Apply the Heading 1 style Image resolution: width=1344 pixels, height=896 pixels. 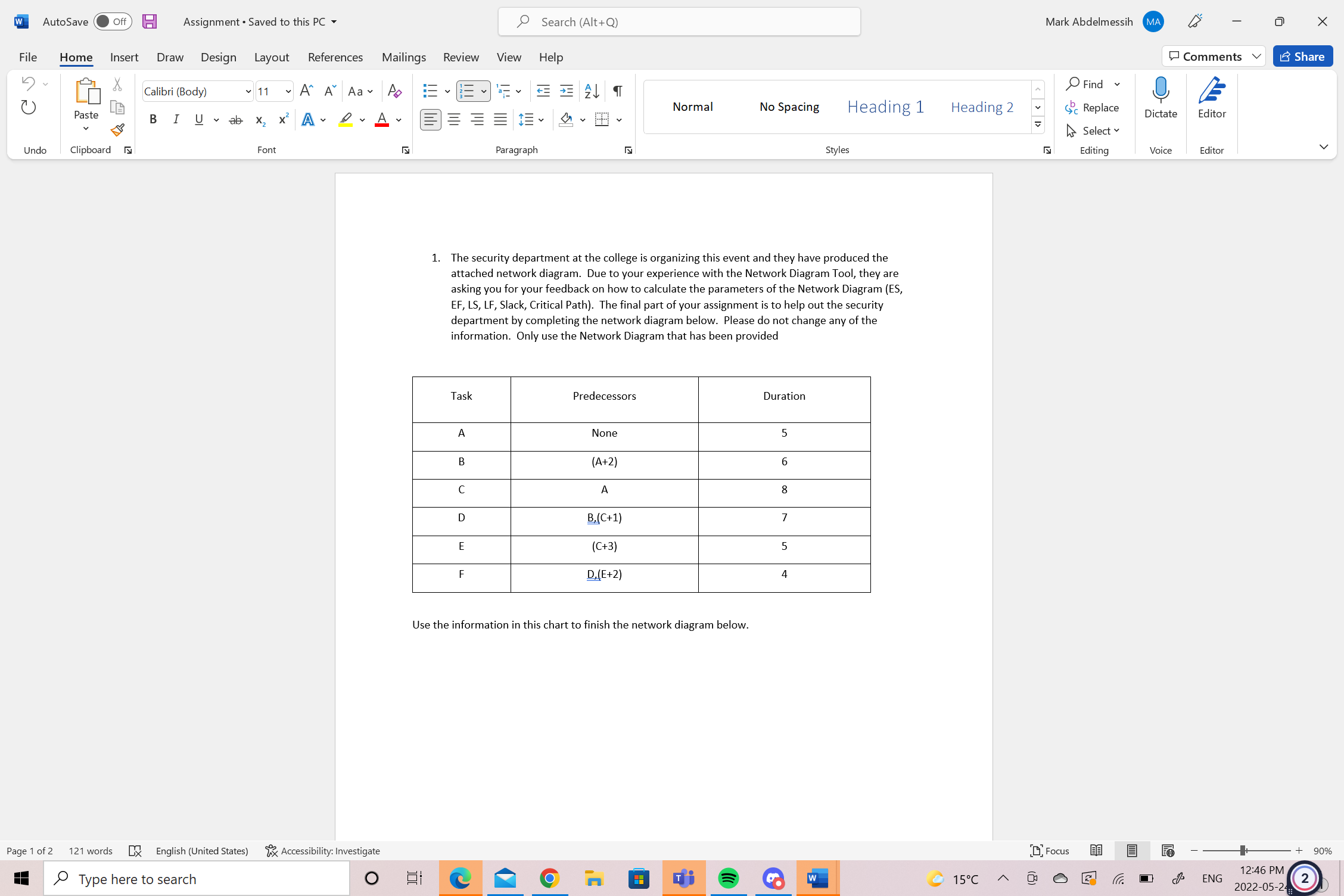pyautogui.click(x=885, y=107)
